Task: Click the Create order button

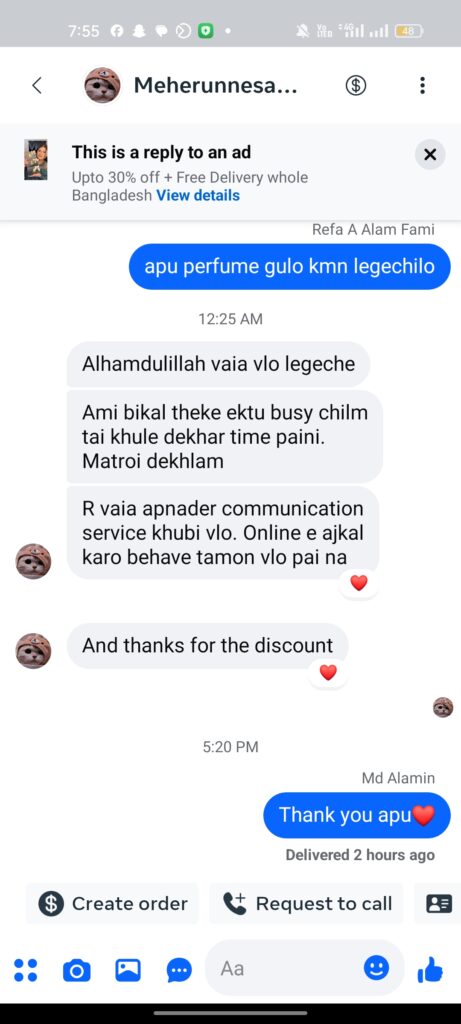Action: tap(112, 903)
